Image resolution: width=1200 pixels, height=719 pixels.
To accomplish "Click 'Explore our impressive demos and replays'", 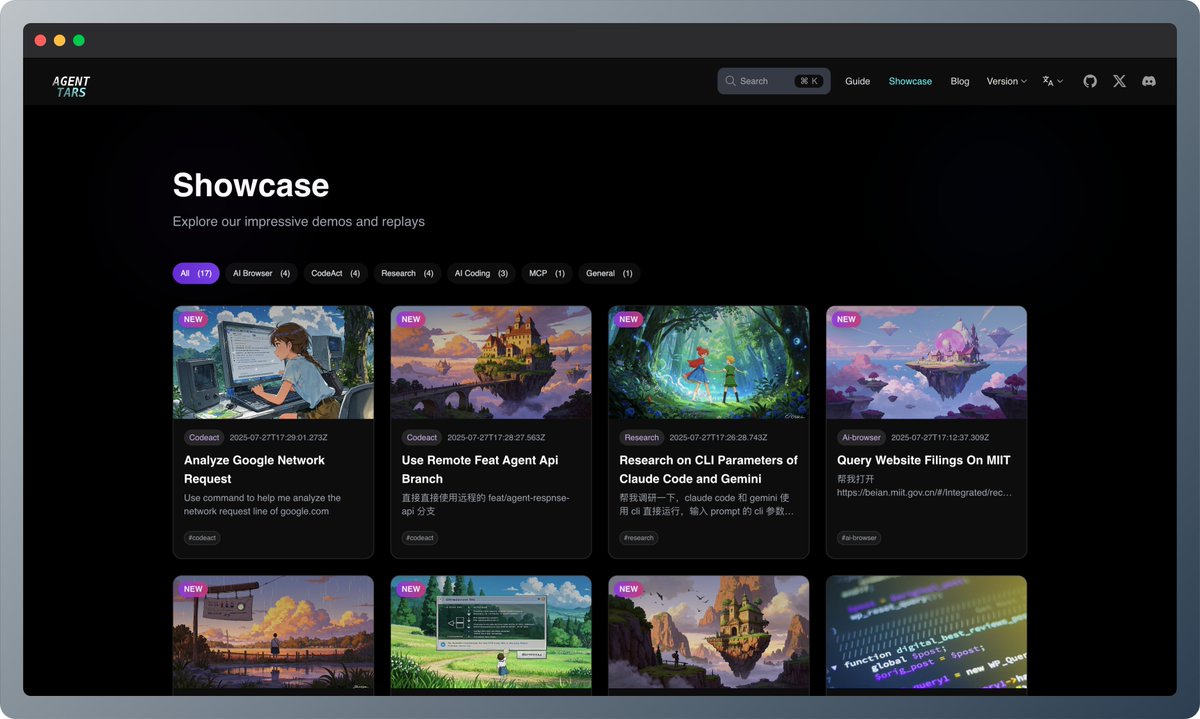I will pos(299,221).
